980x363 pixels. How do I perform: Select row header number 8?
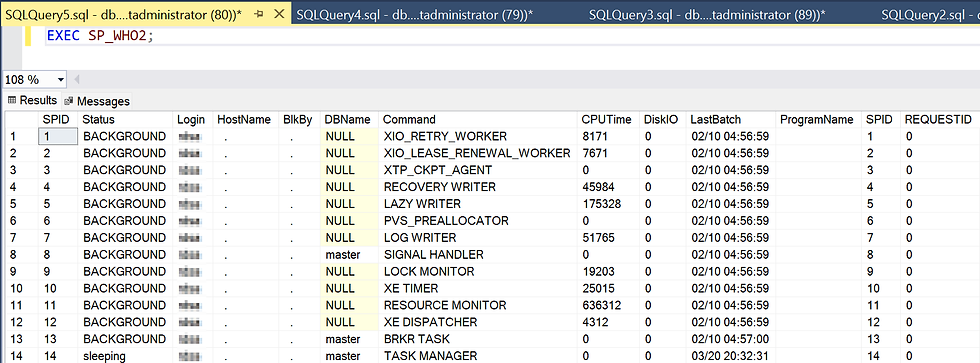21,254
